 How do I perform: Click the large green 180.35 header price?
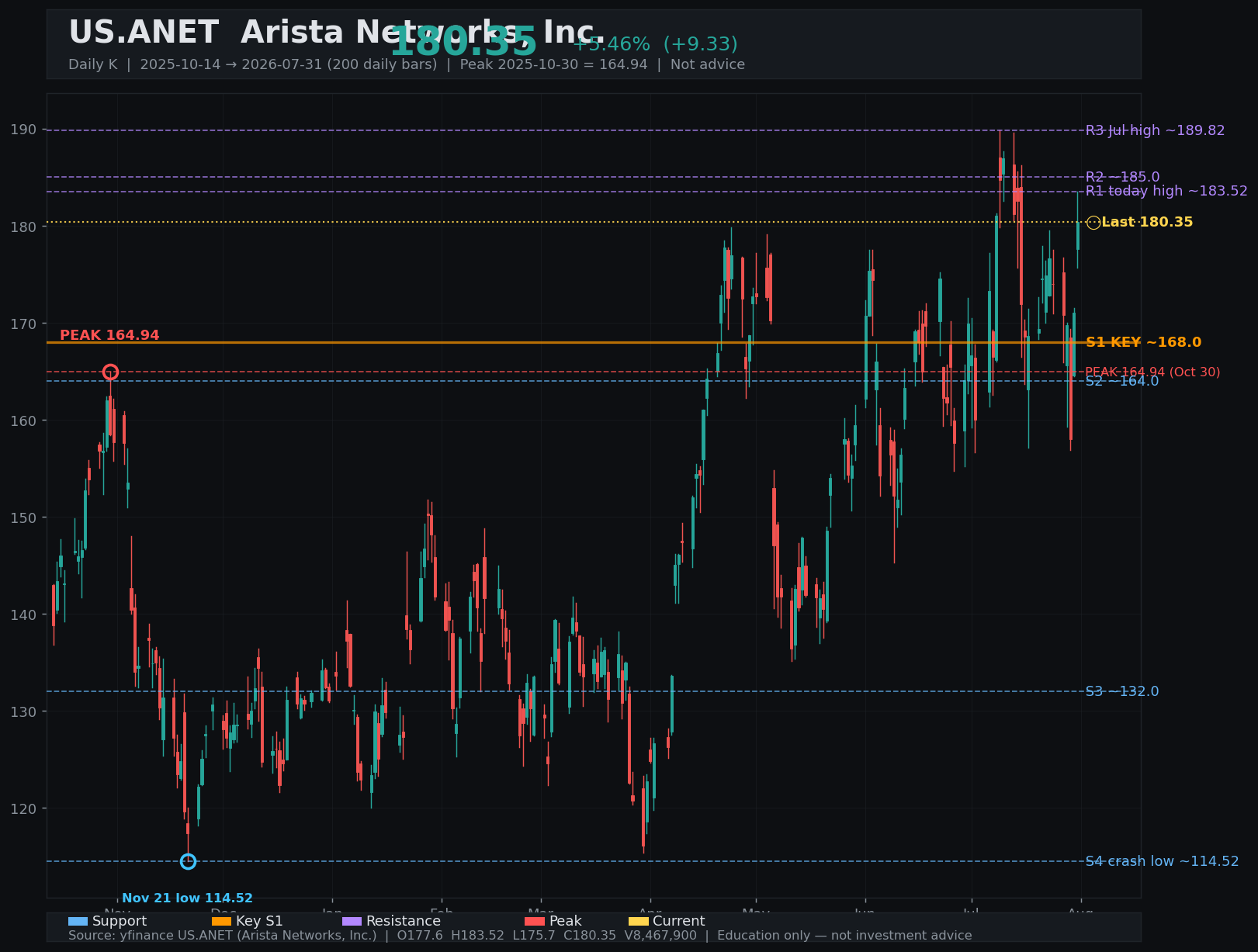(x=463, y=41)
